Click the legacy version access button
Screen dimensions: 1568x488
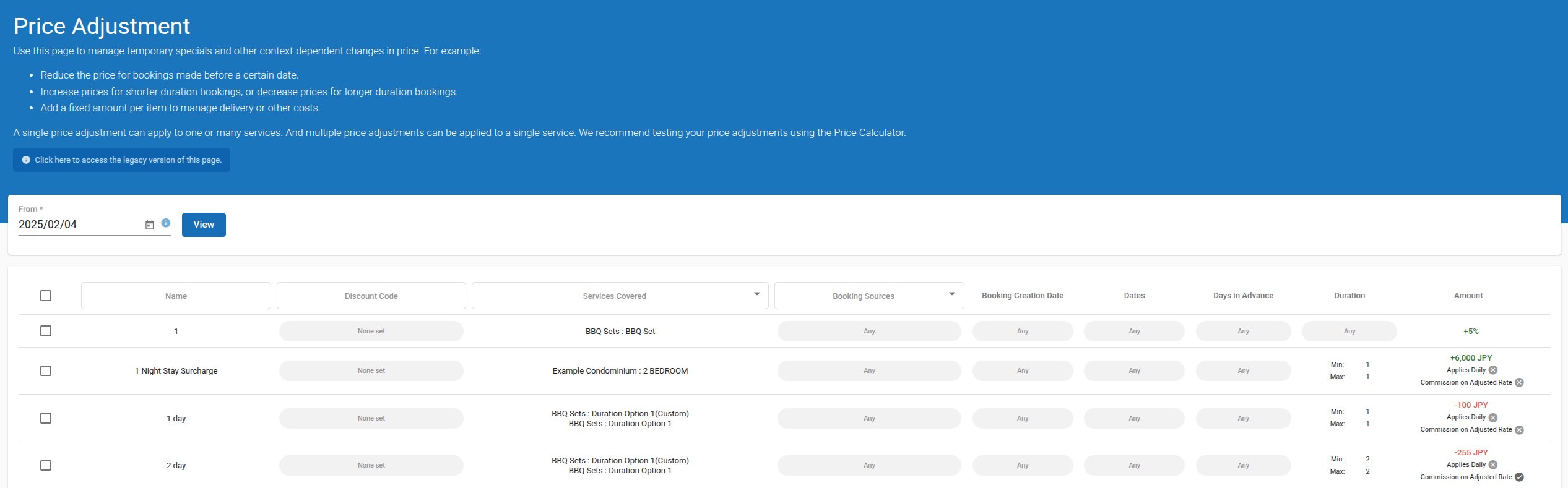(x=121, y=160)
